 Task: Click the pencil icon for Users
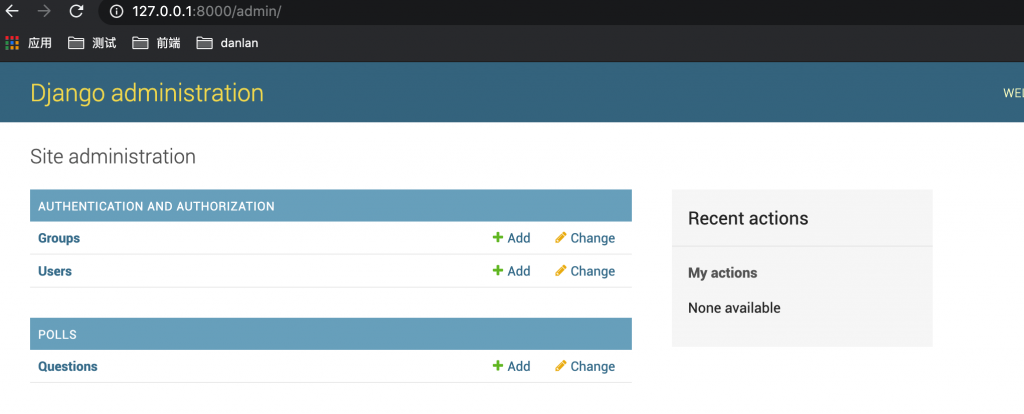tap(561, 271)
